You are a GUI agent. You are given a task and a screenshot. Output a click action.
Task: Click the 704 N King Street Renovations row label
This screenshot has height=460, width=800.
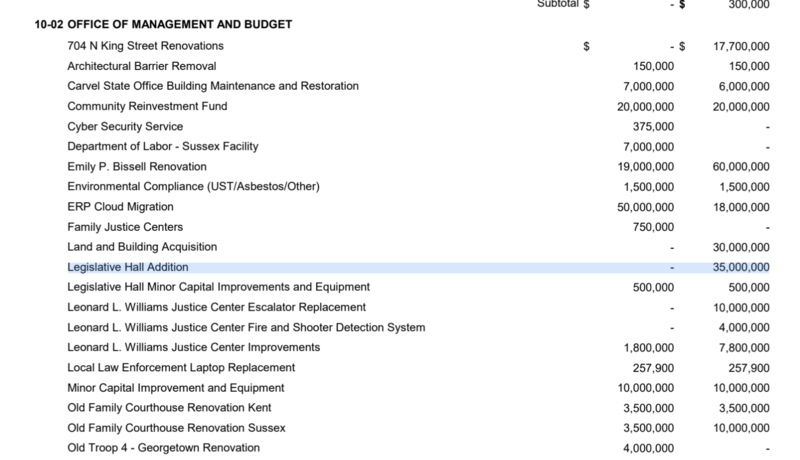tap(145, 46)
